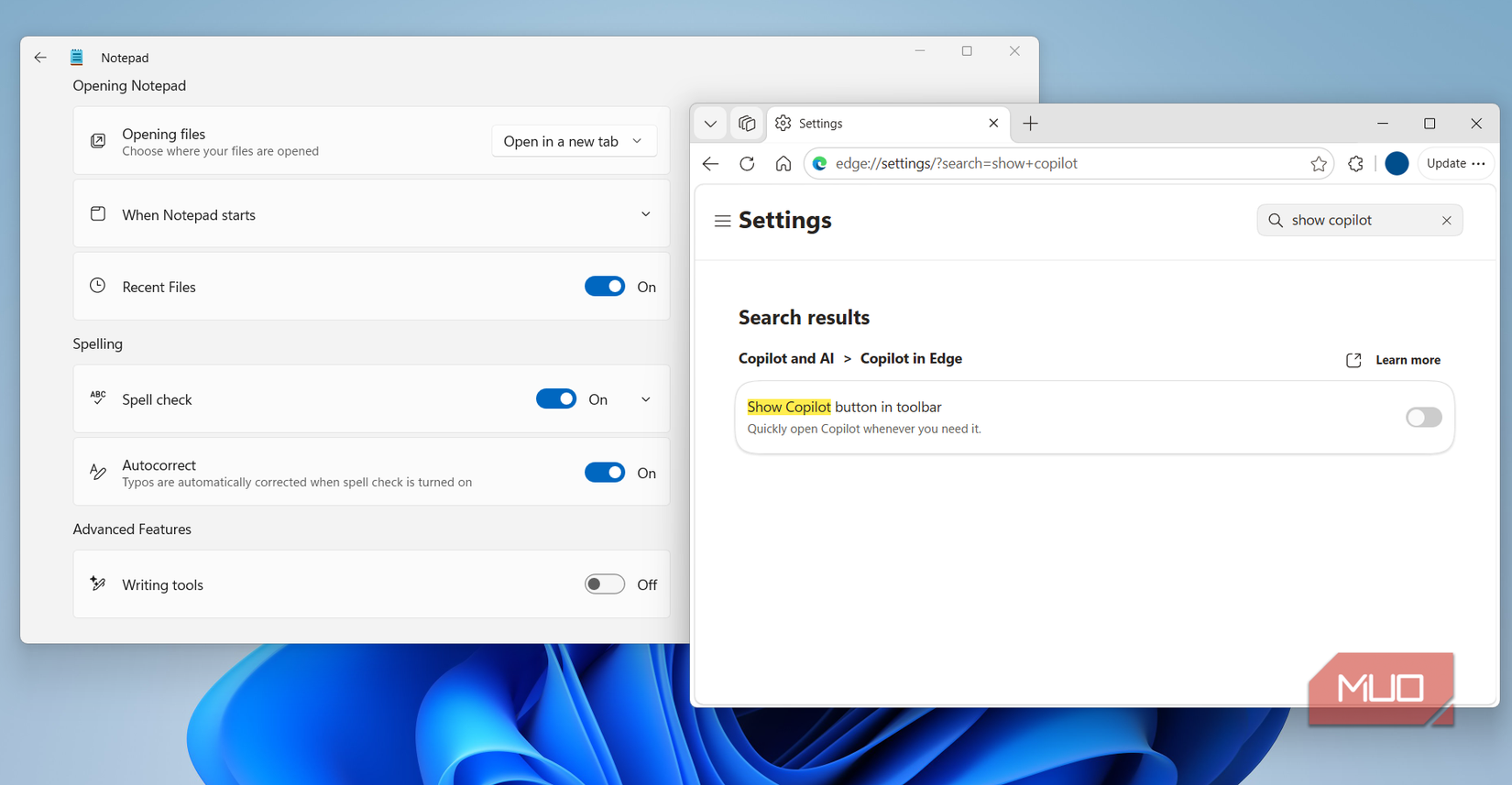Click the Notepad app icon

[77, 58]
